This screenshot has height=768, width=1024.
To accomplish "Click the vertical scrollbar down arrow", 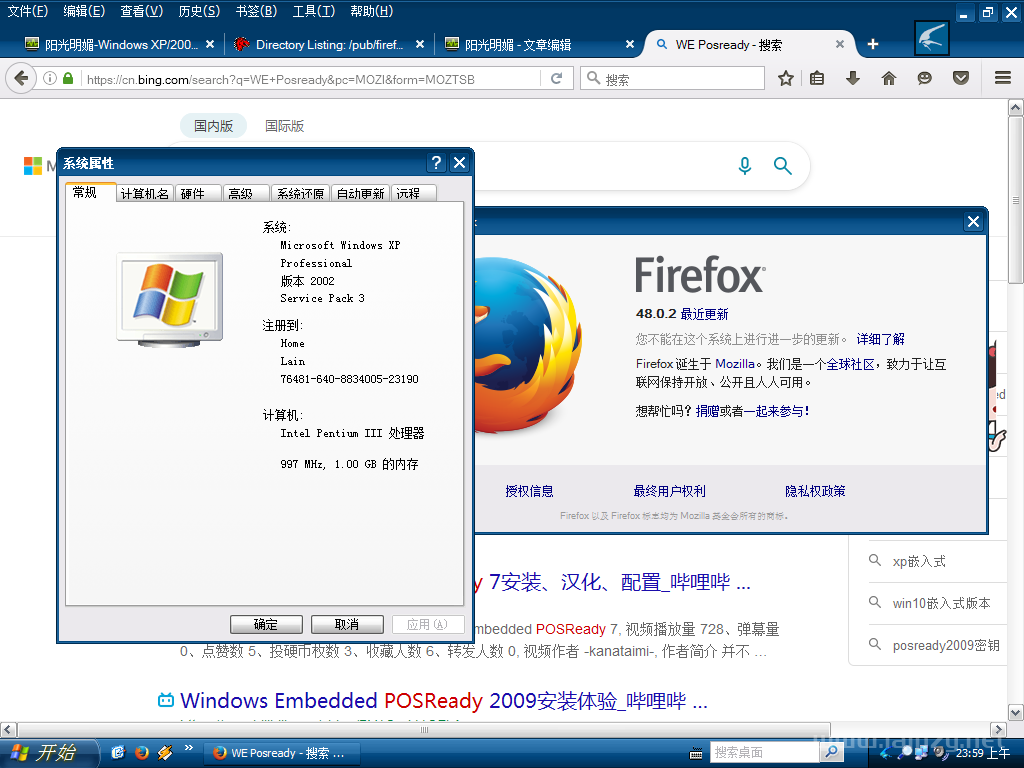I will (x=1016, y=712).
